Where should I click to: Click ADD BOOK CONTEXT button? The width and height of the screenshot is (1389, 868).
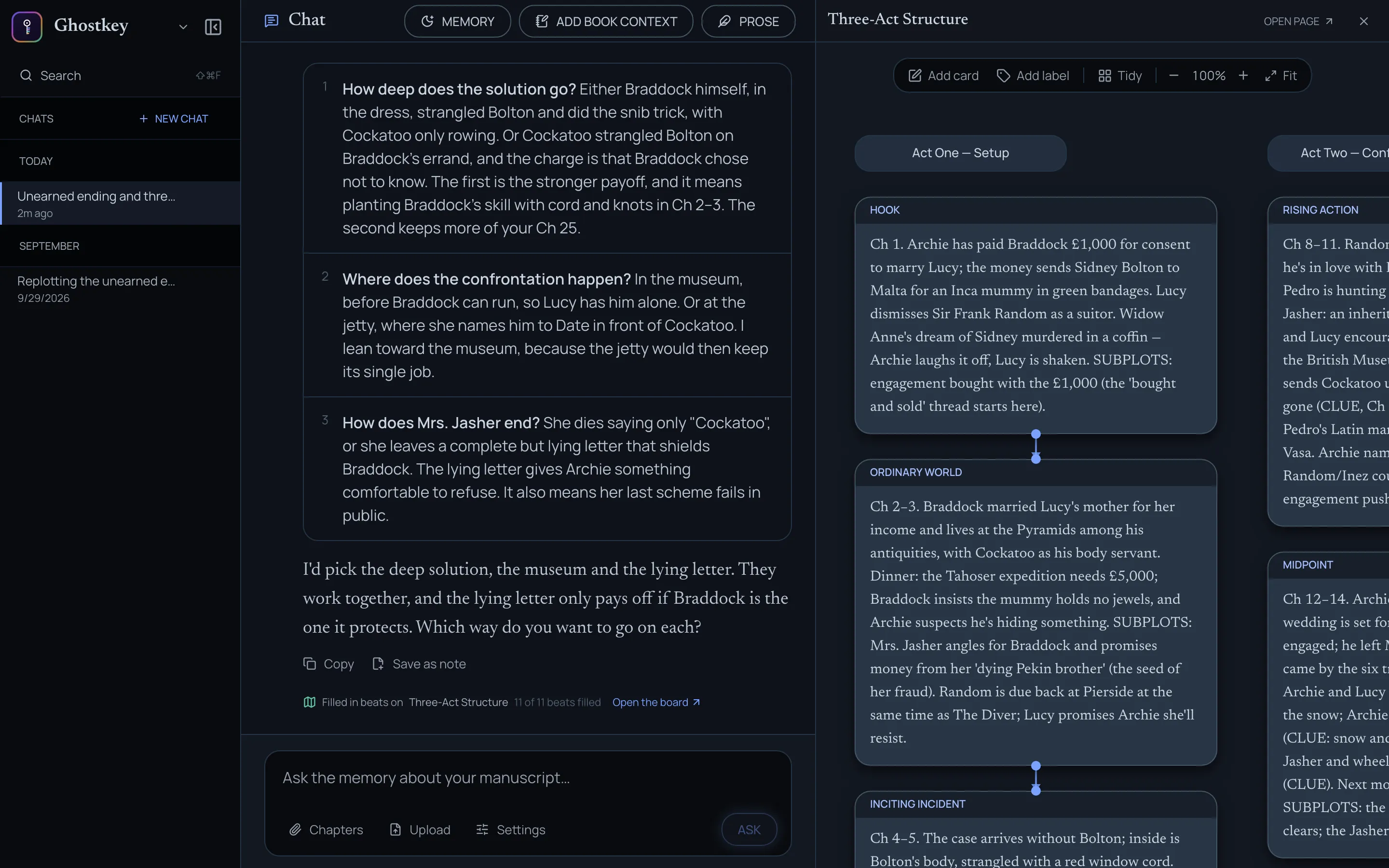[606, 21]
